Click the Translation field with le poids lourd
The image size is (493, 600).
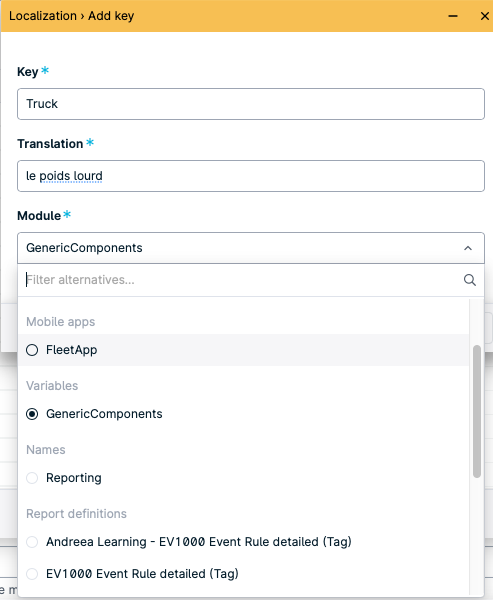251,176
